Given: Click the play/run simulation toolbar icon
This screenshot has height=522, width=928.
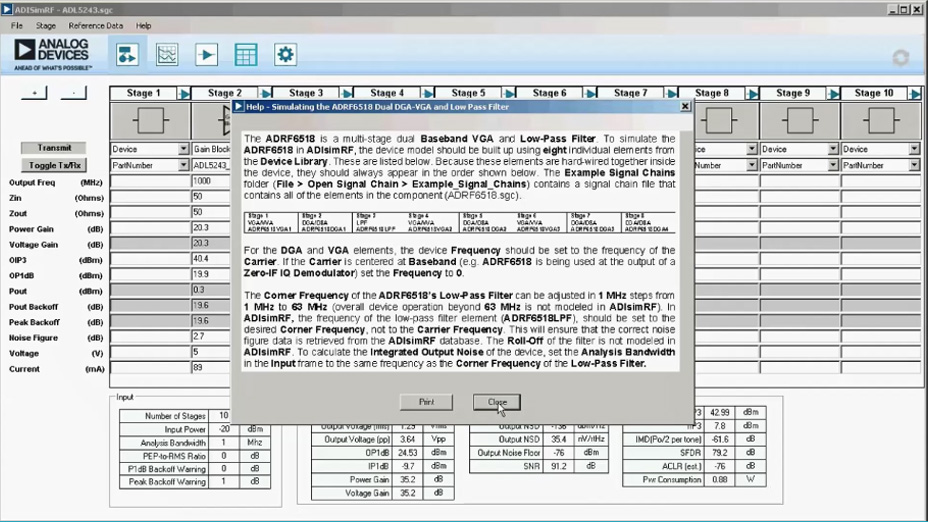Looking at the screenshot, I should point(207,54).
